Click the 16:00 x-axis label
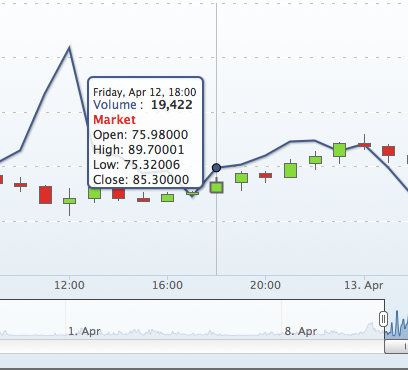This screenshot has width=408, height=370. (167, 285)
